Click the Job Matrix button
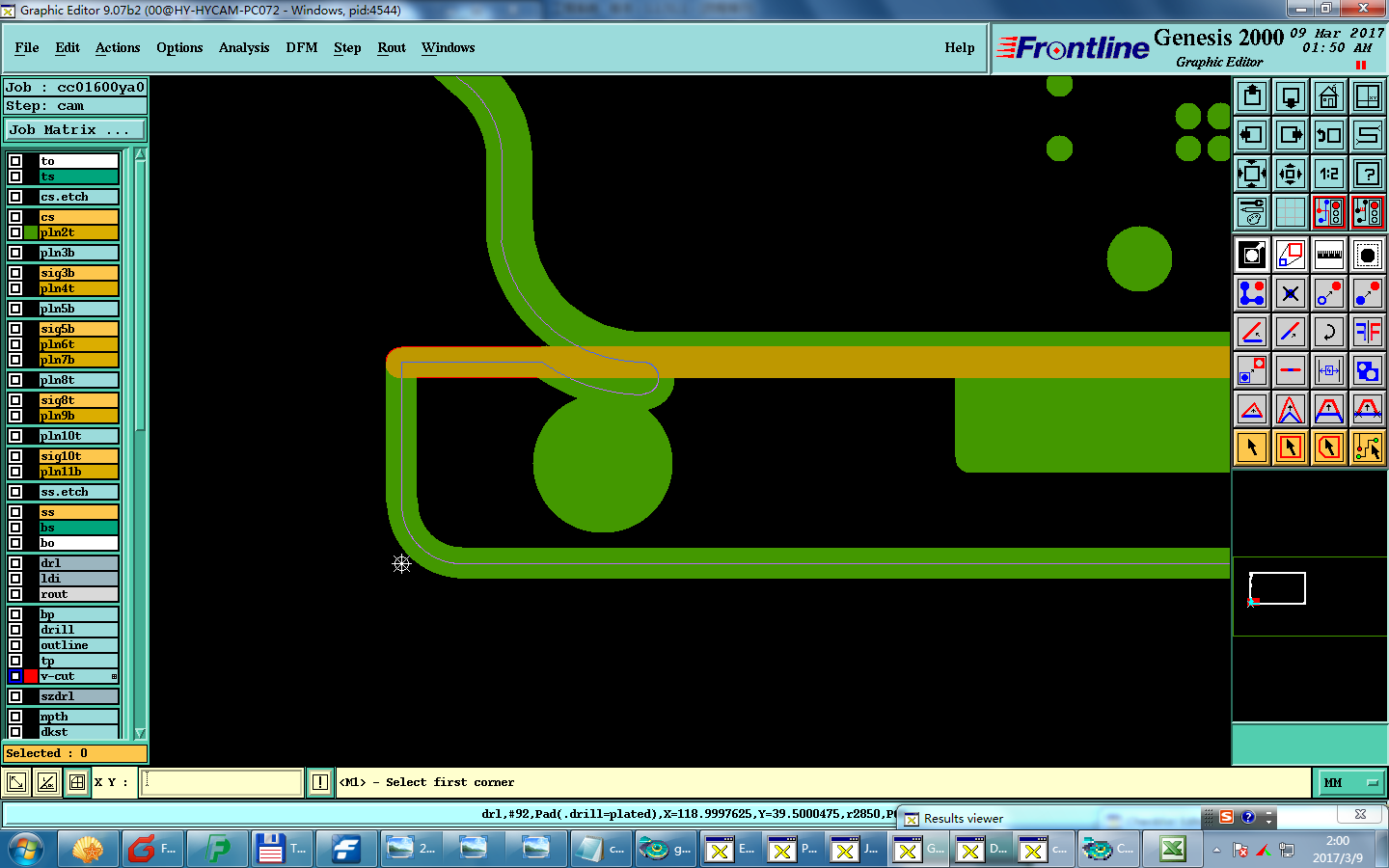The width and height of the screenshot is (1389, 868). point(76,129)
